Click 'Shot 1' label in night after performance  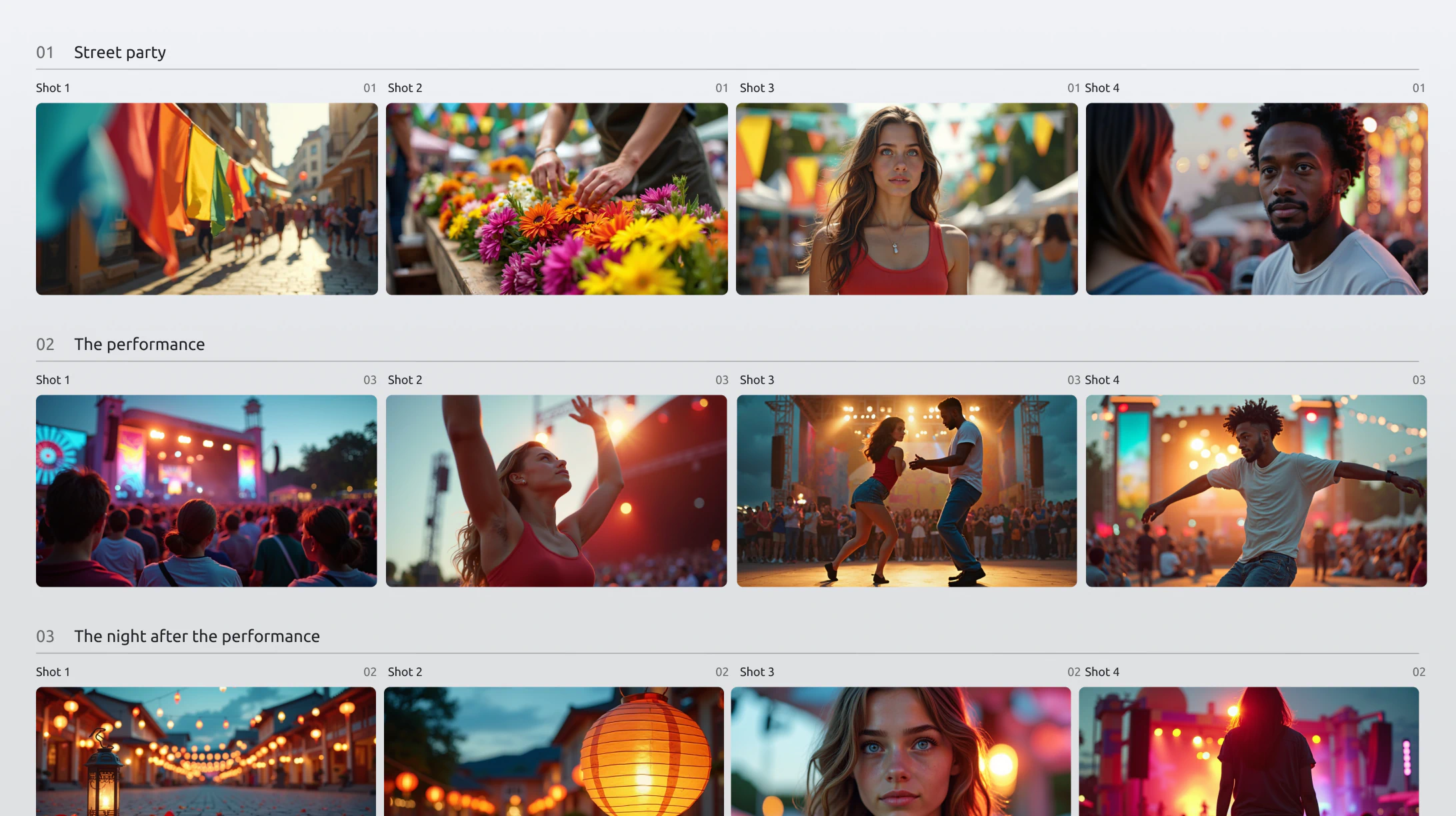pos(53,672)
